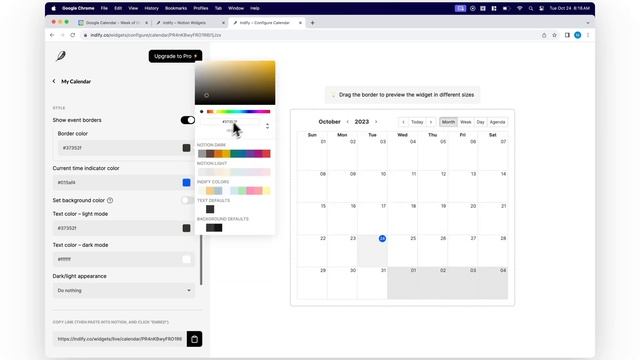Go to previous month in calendar header

(x=347, y=122)
